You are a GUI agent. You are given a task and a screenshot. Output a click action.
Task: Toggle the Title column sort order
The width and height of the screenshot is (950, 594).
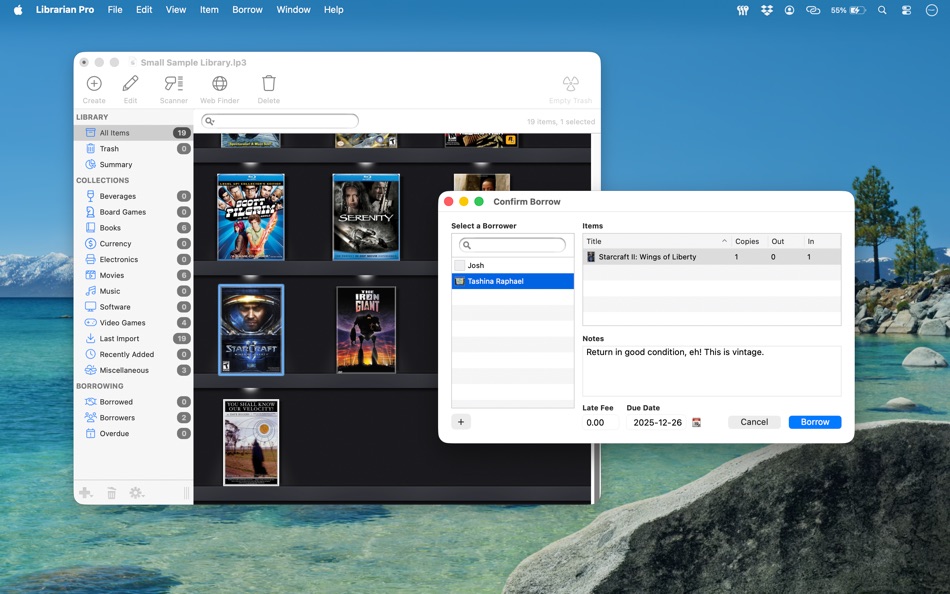pos(594,241)
